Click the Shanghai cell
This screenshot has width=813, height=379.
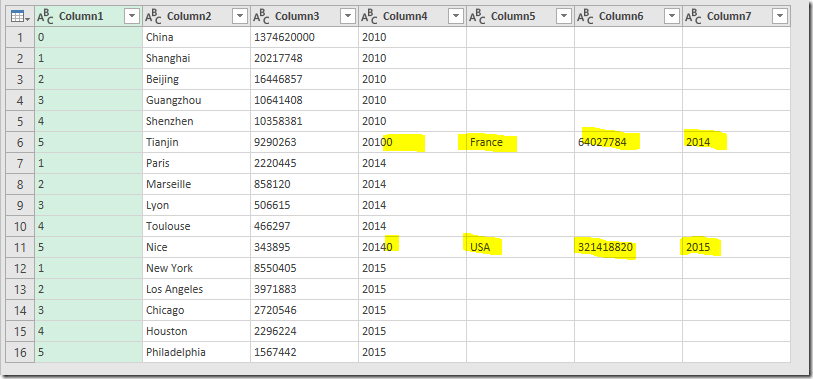(197, 58)
